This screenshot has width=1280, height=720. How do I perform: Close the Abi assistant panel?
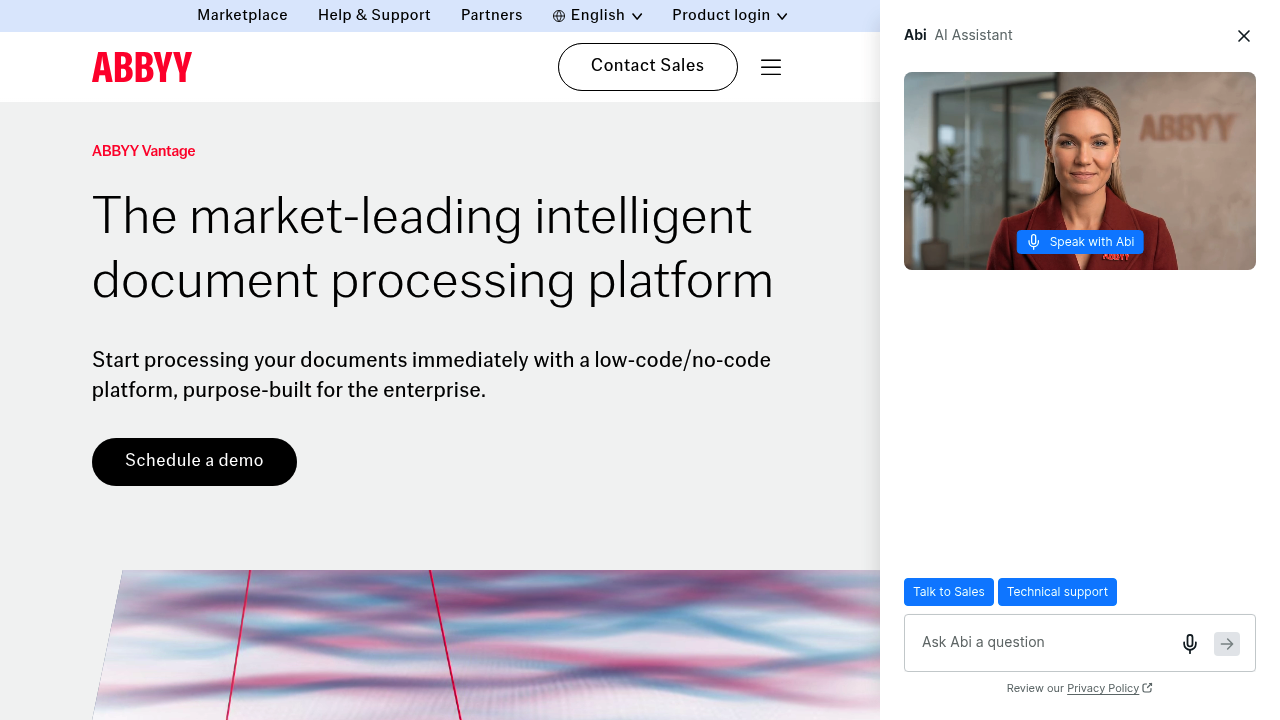pos(1244,36)
